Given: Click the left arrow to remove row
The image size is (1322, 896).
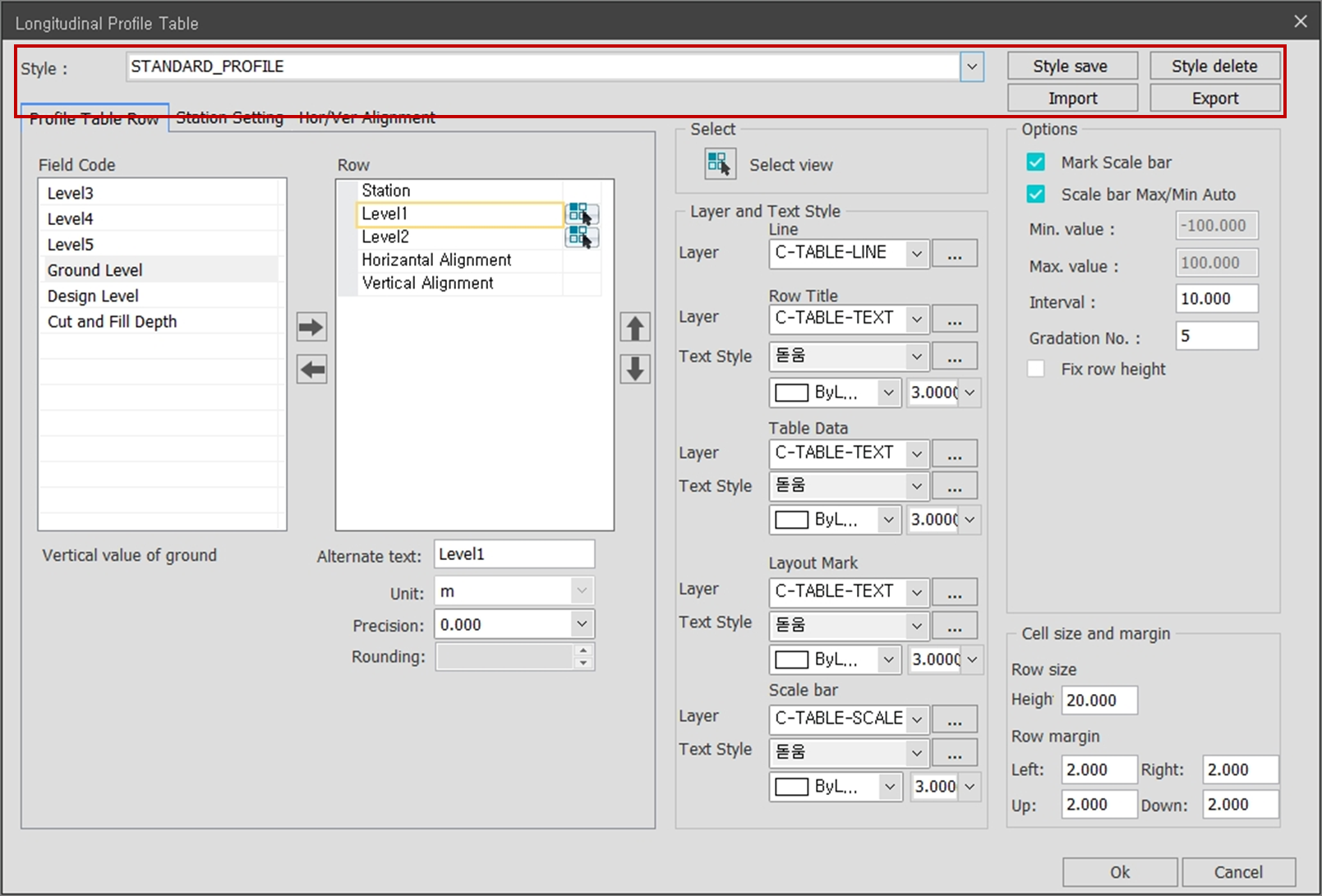Looking at the screenshot, I should pos(311,369).
